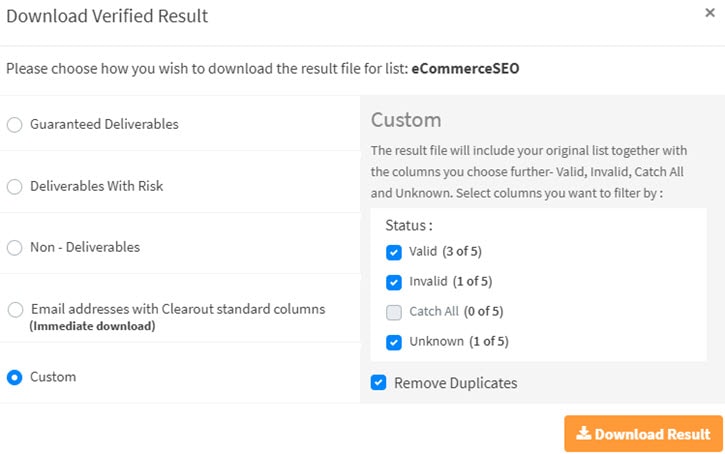This screenshot has width=725, height=454.
Task: Toggle the Invalid status checkbox
Action: tap(394, 282)
